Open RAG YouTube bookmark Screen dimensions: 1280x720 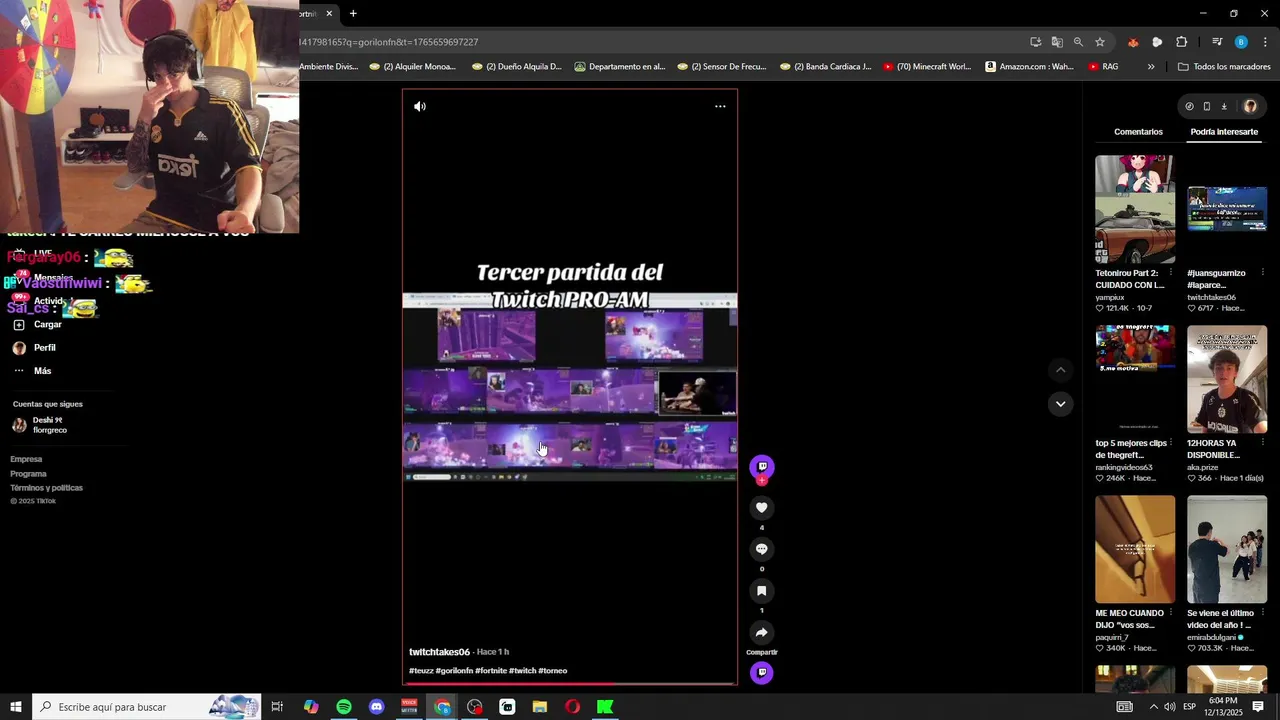tap(1103, 67)
